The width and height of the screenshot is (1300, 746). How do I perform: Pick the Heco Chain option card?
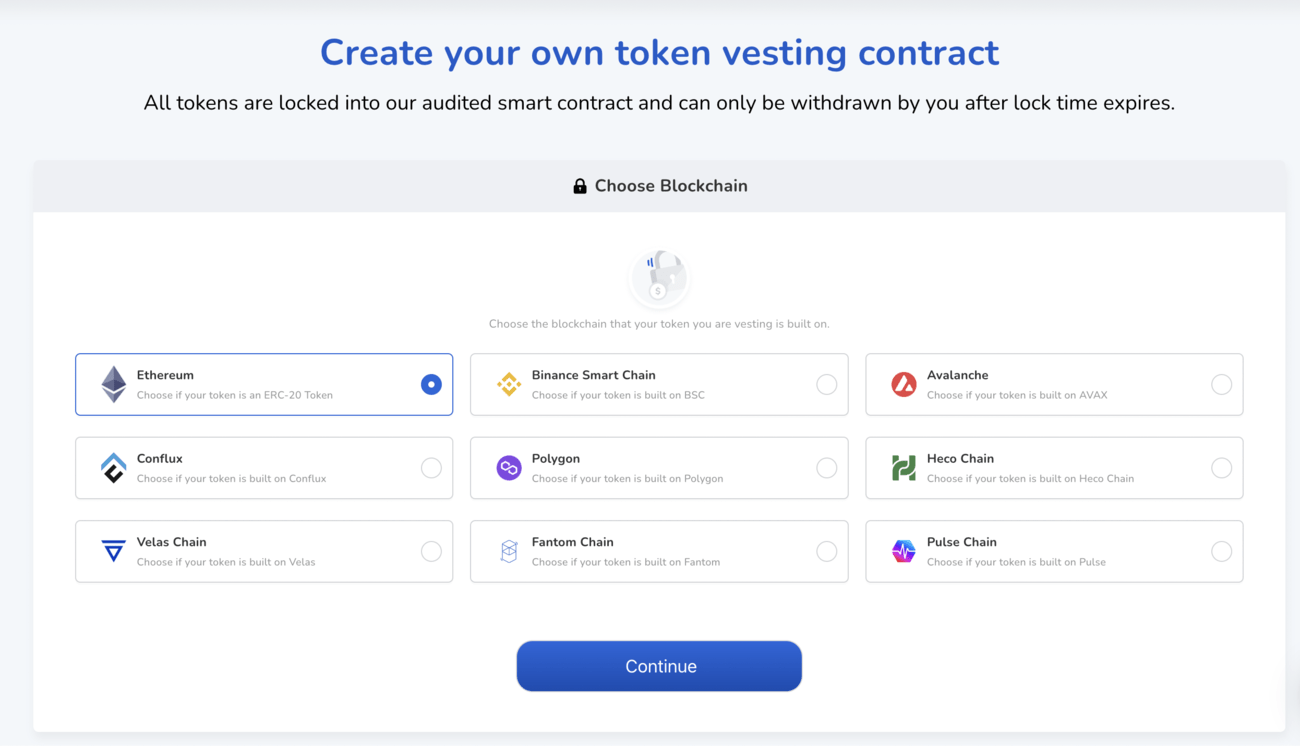coord(1054,468)
